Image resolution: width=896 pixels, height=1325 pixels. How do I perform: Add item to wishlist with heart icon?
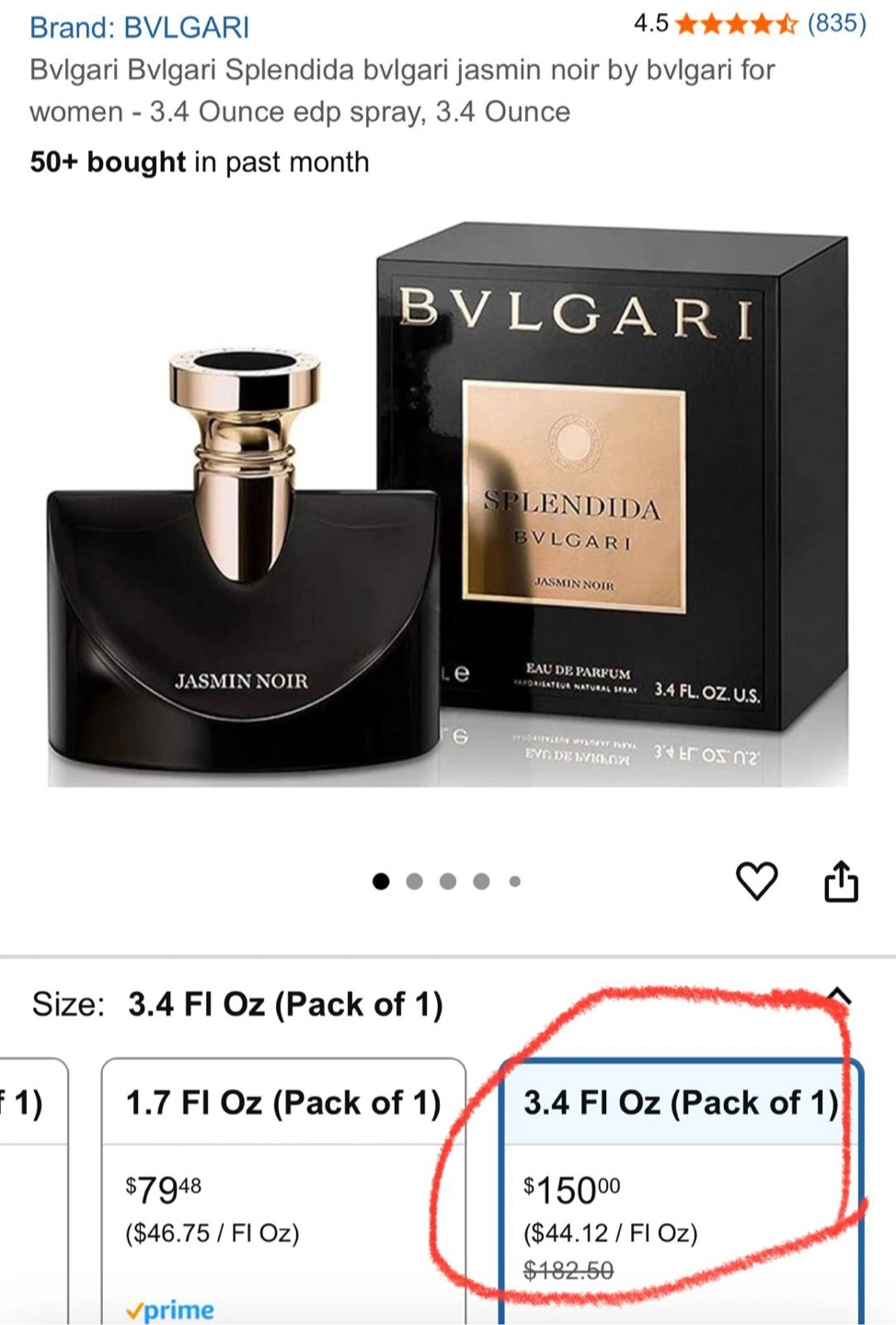click(757, 881)
